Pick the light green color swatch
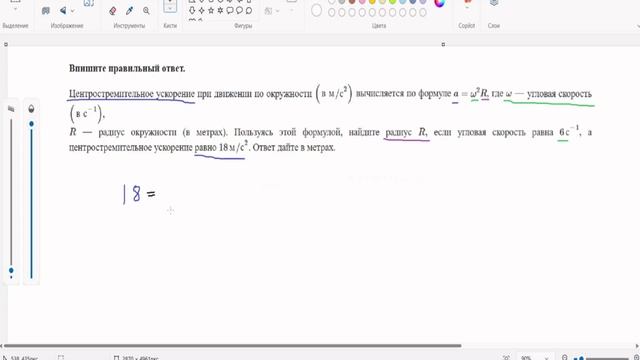 click(392, 2)
